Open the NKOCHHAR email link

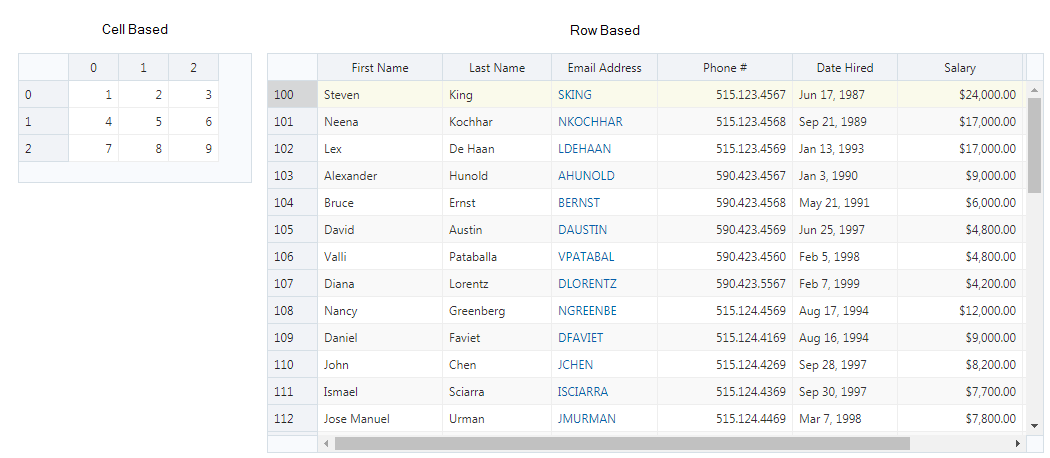(x=590, y=122)
